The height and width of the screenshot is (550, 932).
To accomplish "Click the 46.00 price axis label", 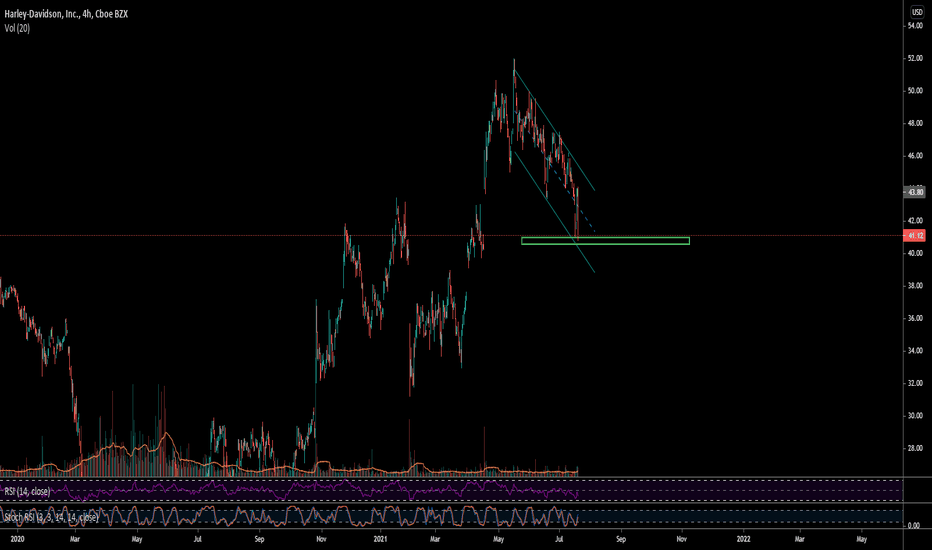I will (x=915, y=156).
